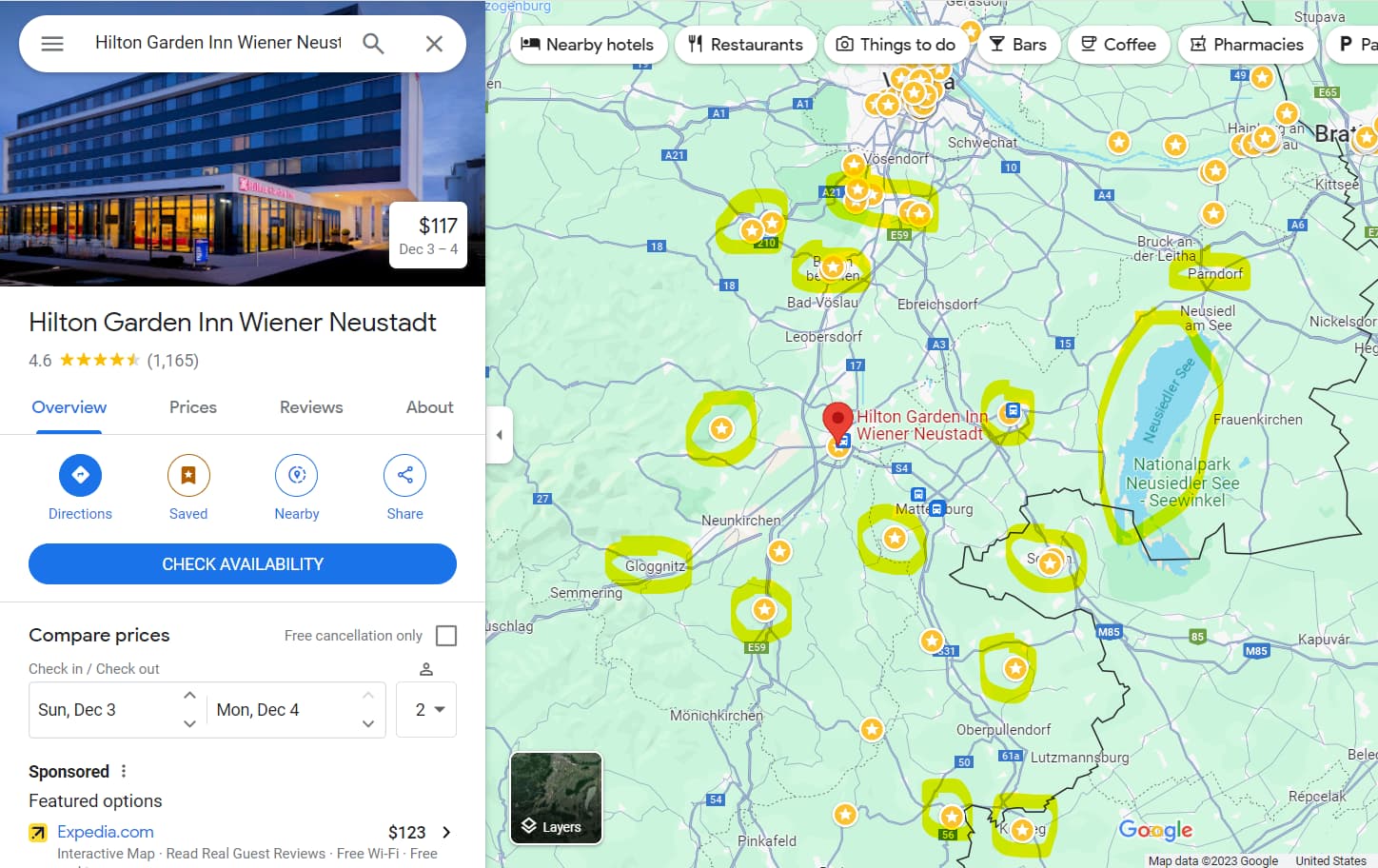1378x868 pixels.
Task: Click the United States link in footer
Action: coord(1330,860)
